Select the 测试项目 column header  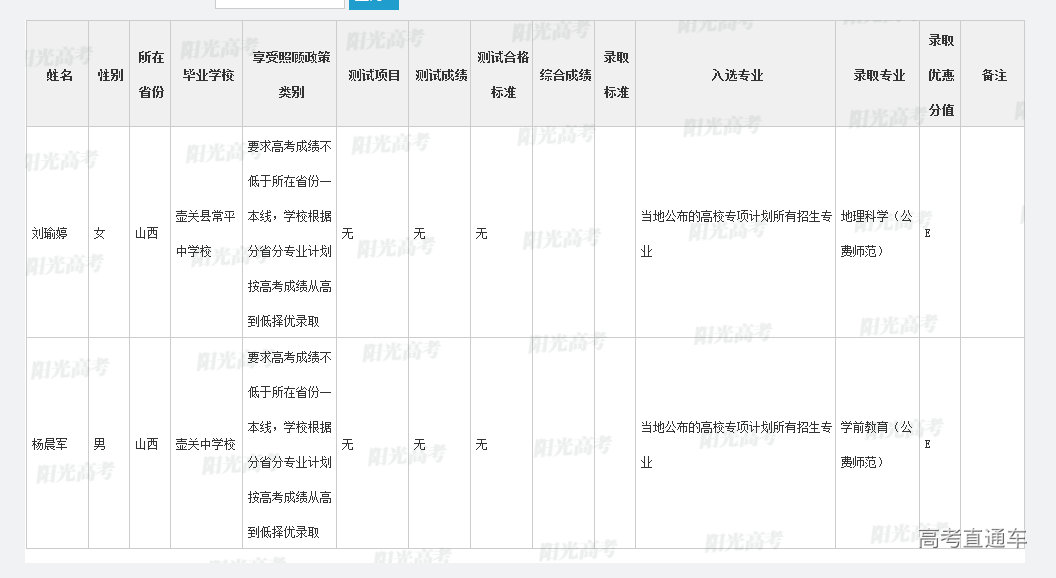click(373, 75)
